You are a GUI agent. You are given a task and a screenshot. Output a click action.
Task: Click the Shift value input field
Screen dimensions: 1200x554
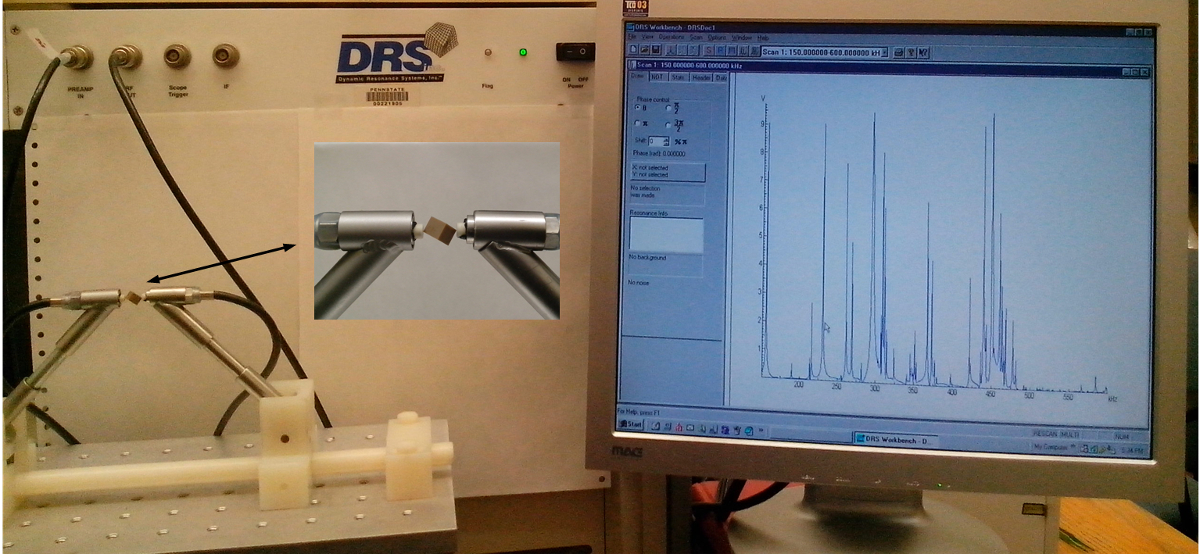655,141
